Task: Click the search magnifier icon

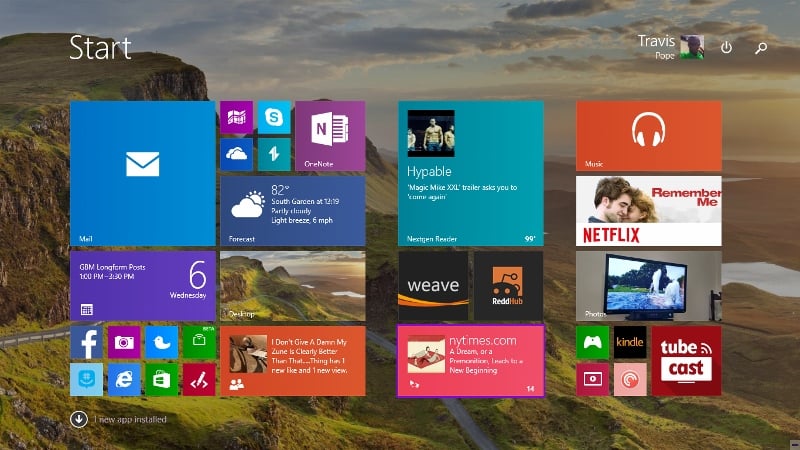Action: coord(761,47)
